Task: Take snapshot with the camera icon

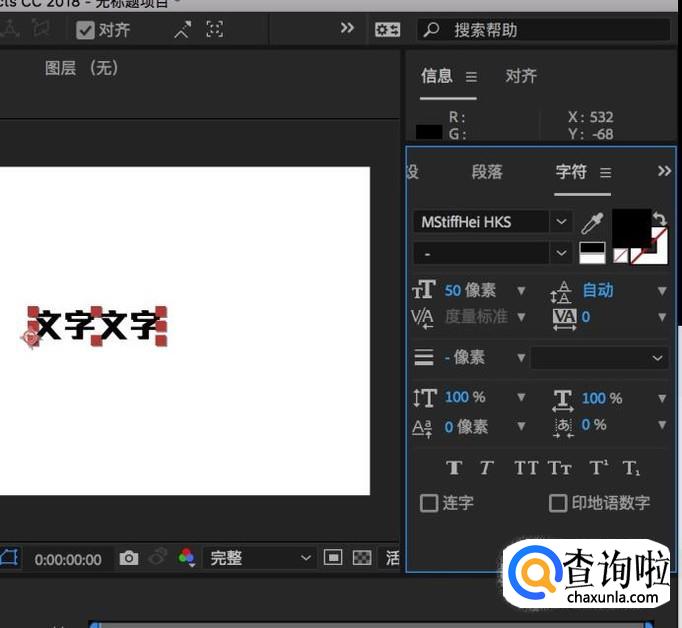Action: click(129, 558)
